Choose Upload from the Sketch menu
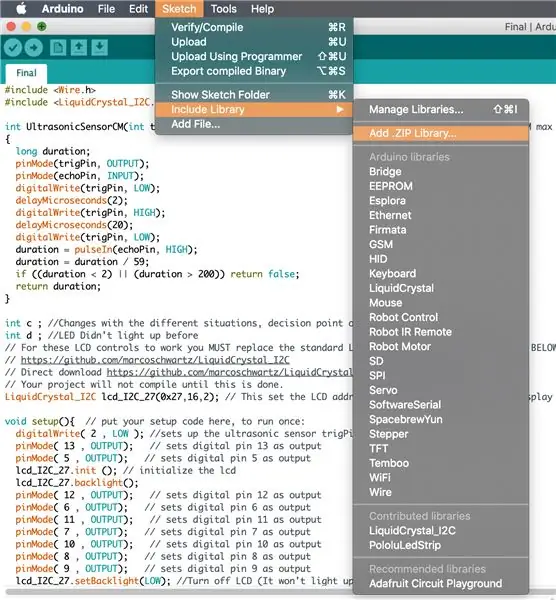 pyautogui.click(x=254, y=42)
